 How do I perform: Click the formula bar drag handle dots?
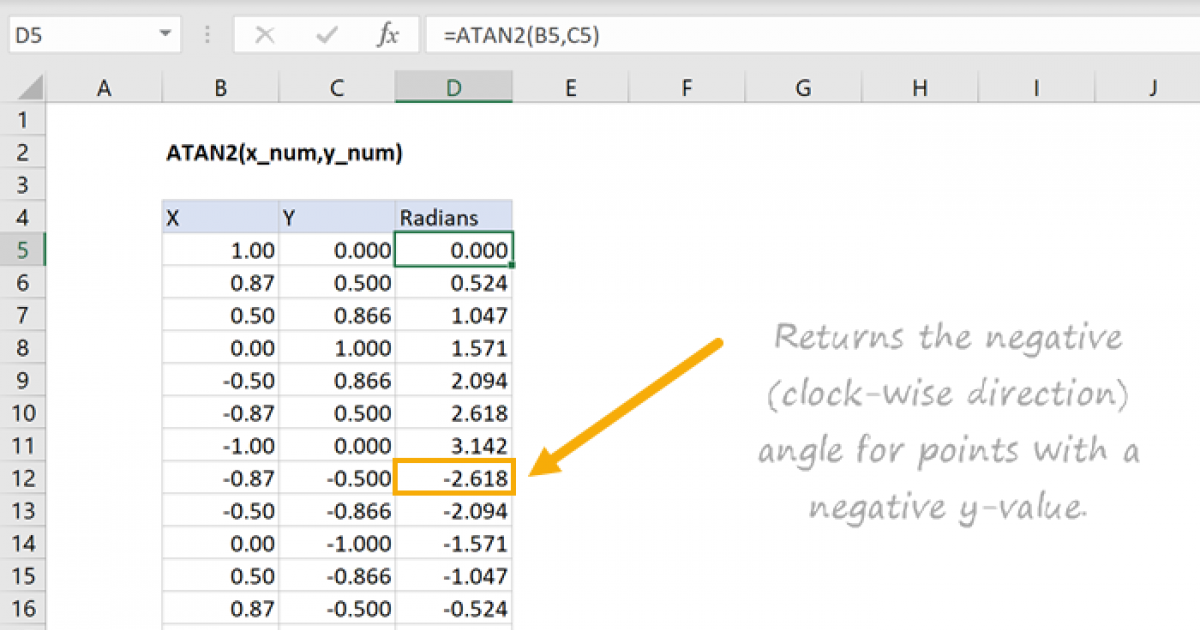(x=208, y=36)
